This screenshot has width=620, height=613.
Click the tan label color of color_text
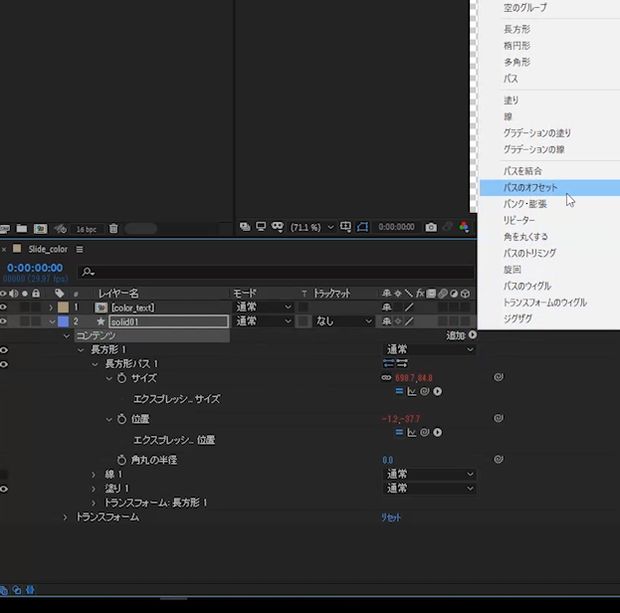[x=63, y=307]
